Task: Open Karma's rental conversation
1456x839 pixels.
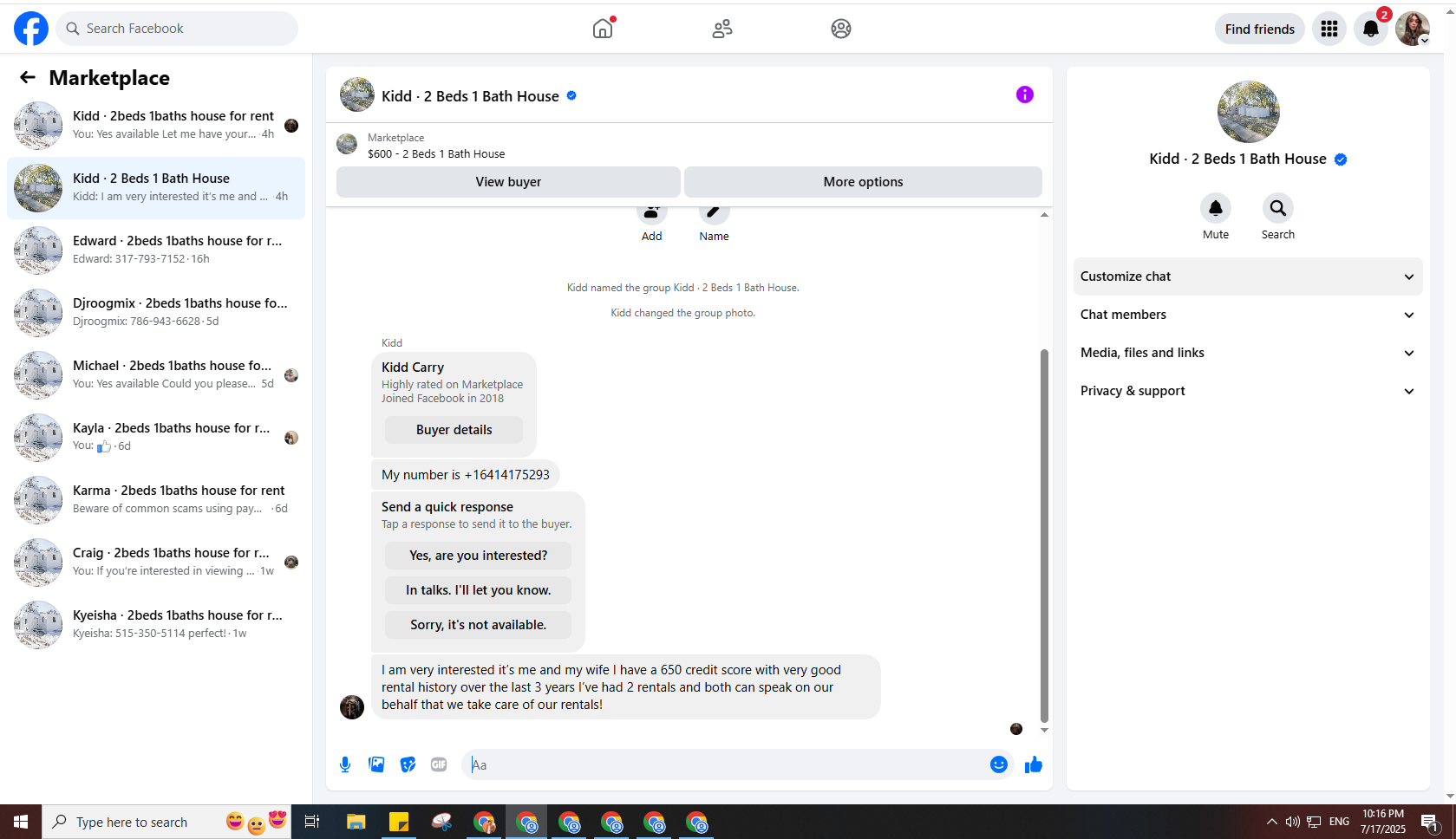Action: pos(156,500)
